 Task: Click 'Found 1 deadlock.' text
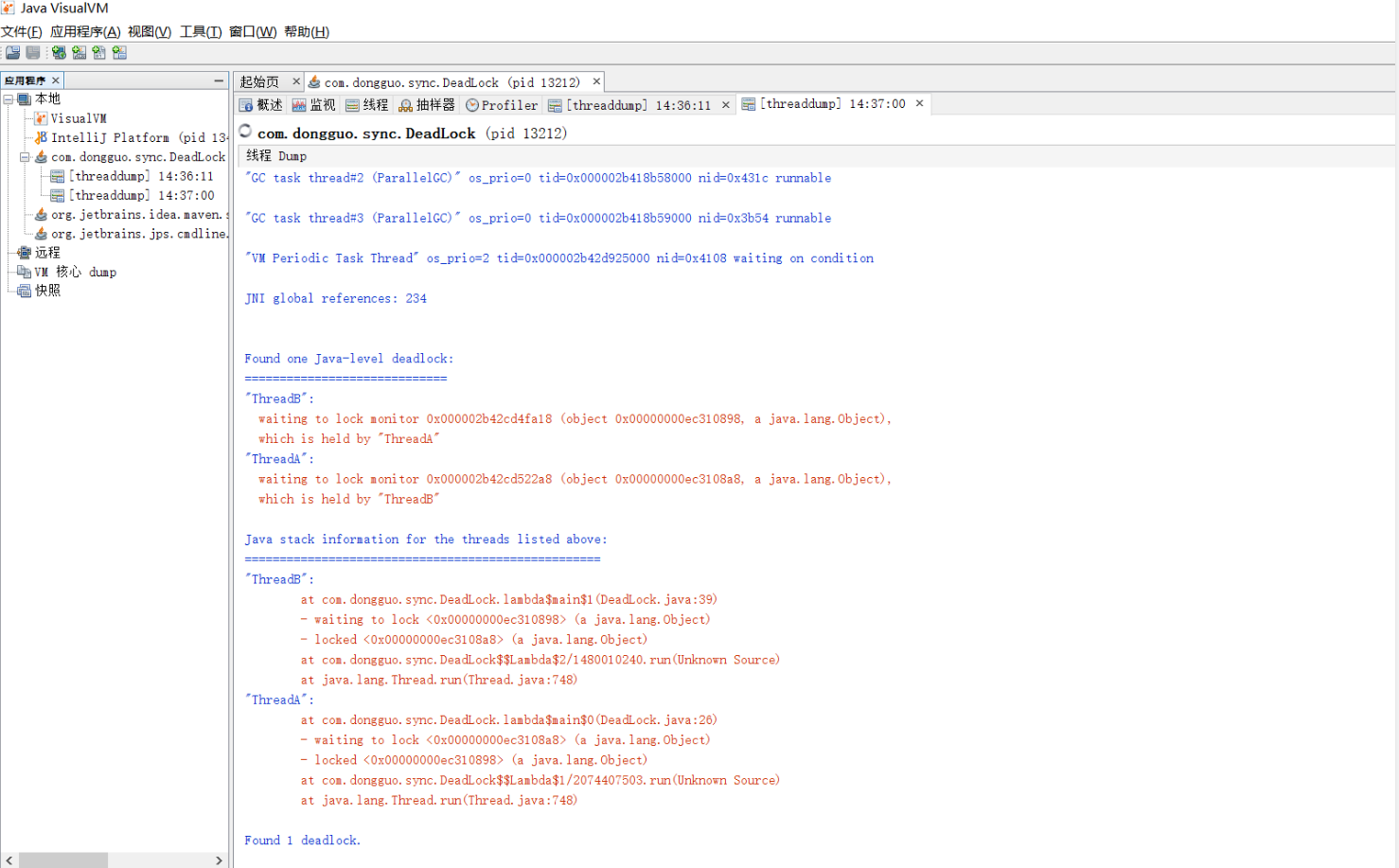point(303,841)
